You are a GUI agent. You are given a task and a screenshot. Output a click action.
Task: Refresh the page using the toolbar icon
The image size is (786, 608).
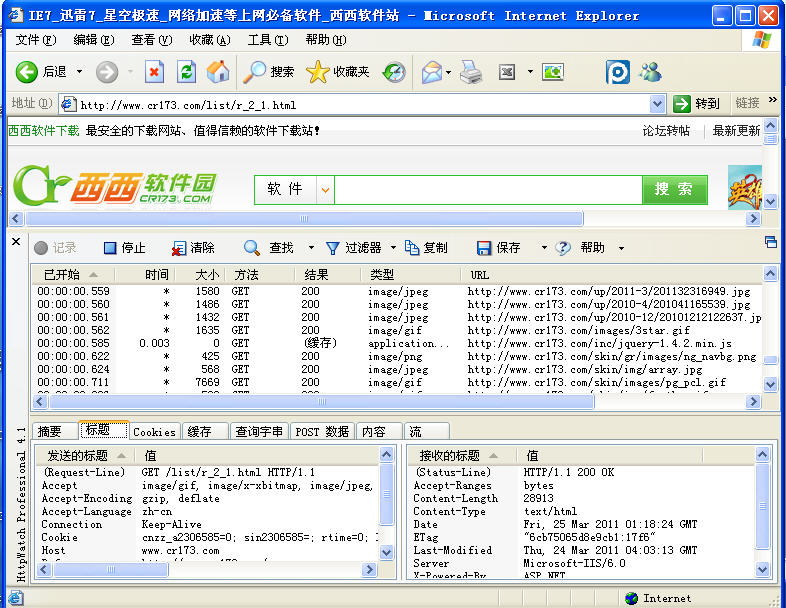(186, 72)
